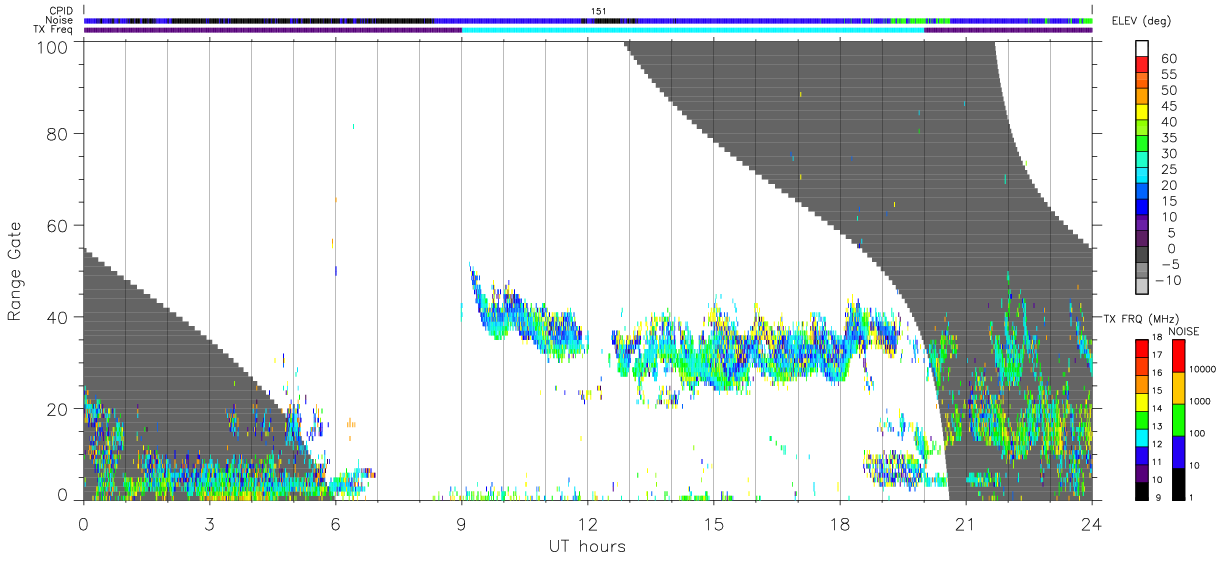Click the 60 tick on Range Gate axis
1228x567 pixels.
[59, 225]
